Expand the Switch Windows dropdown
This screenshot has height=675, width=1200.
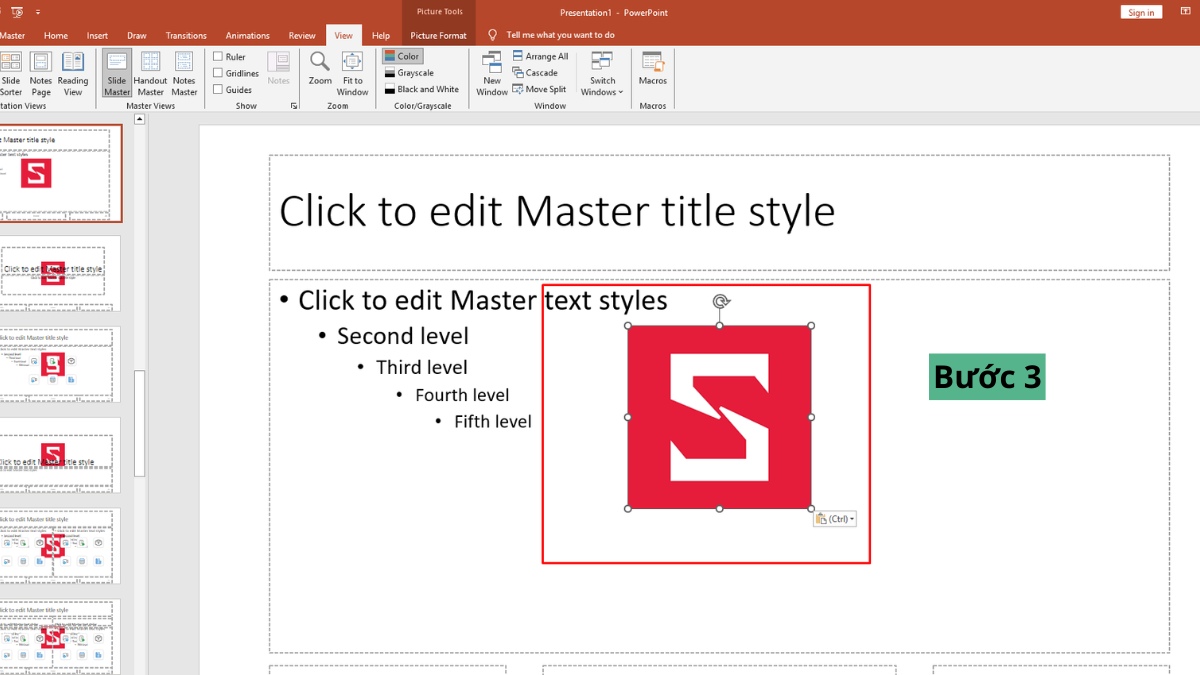[602, 73]
